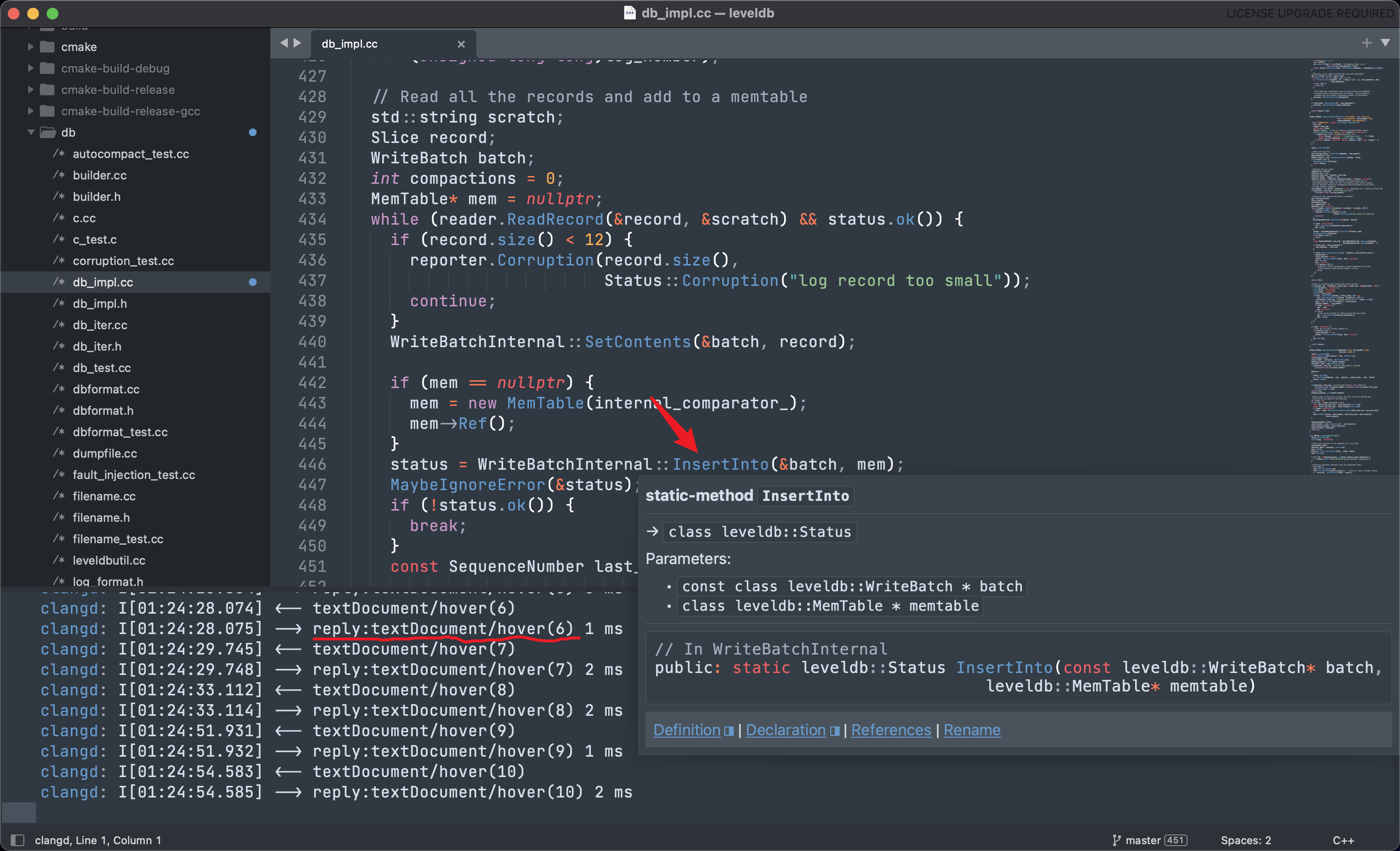The width and height of the screenshot is (1400, 851).
Task: Click the References link in hover popup
Action: point(890,729)
